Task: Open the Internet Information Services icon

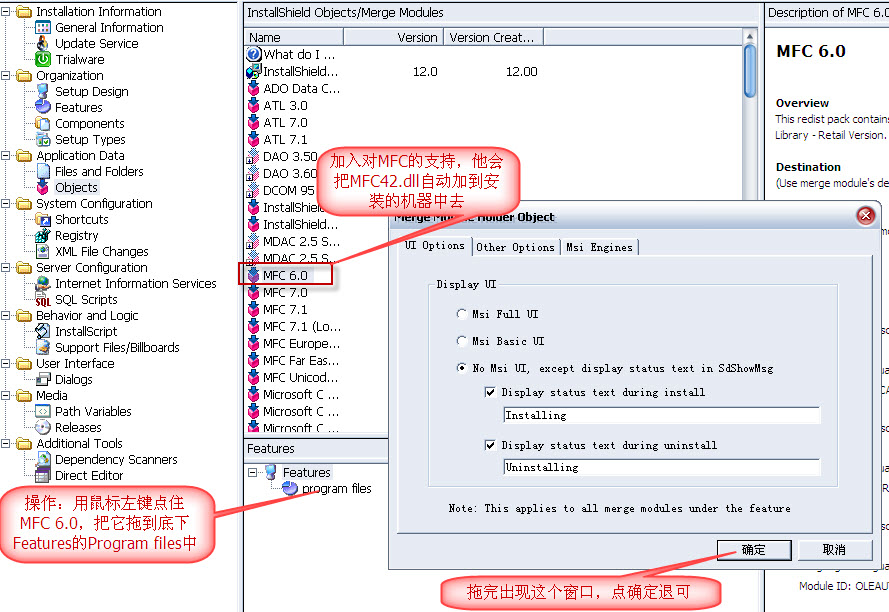Action: coord(43,283)
